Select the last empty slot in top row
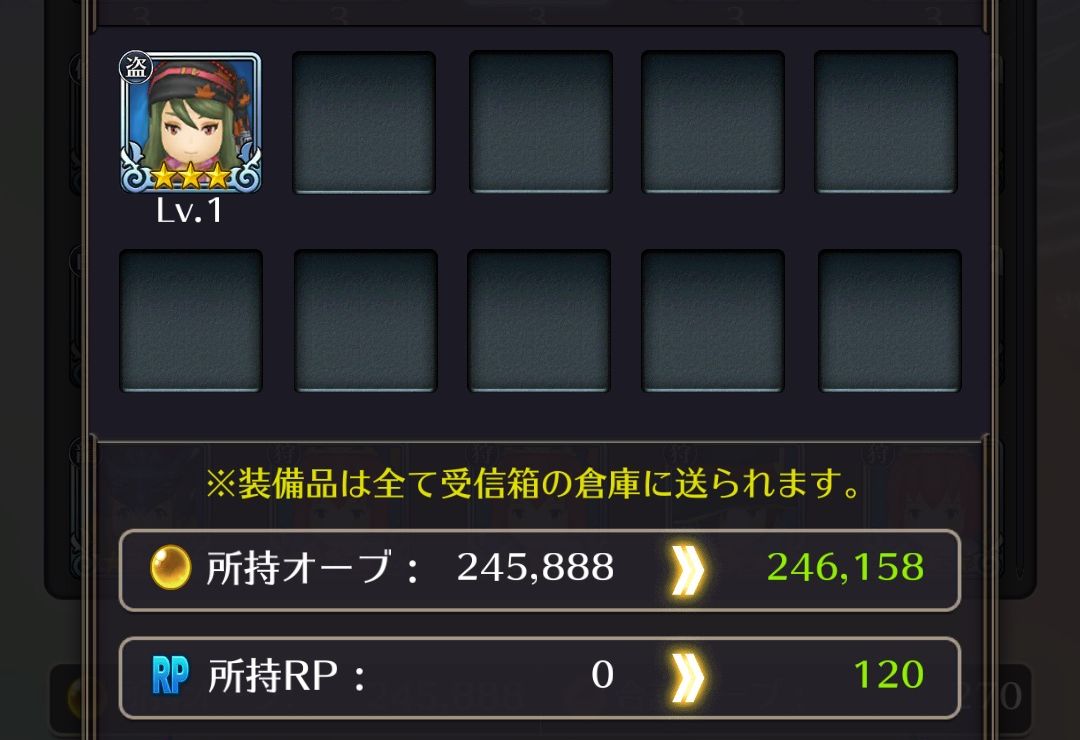This screenshot has height=740, width=1080. [886, 122]
